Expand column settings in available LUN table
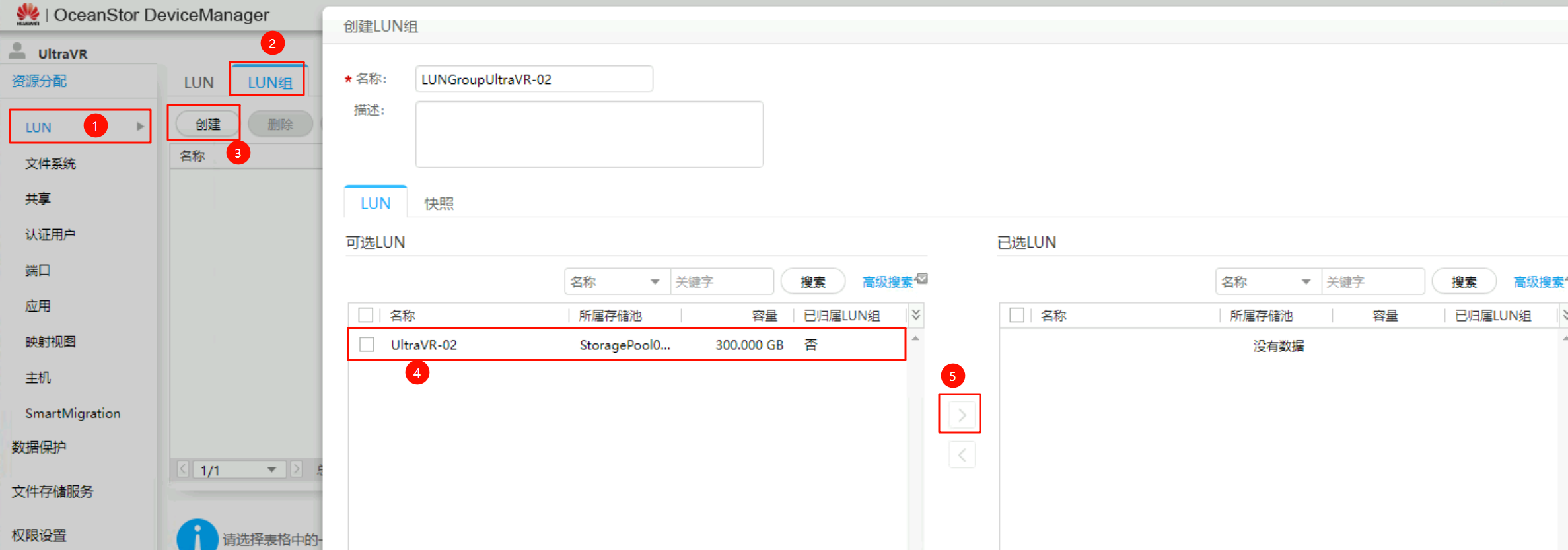The width and height of the screenshot is (1568, 550). tap(916, 315)
